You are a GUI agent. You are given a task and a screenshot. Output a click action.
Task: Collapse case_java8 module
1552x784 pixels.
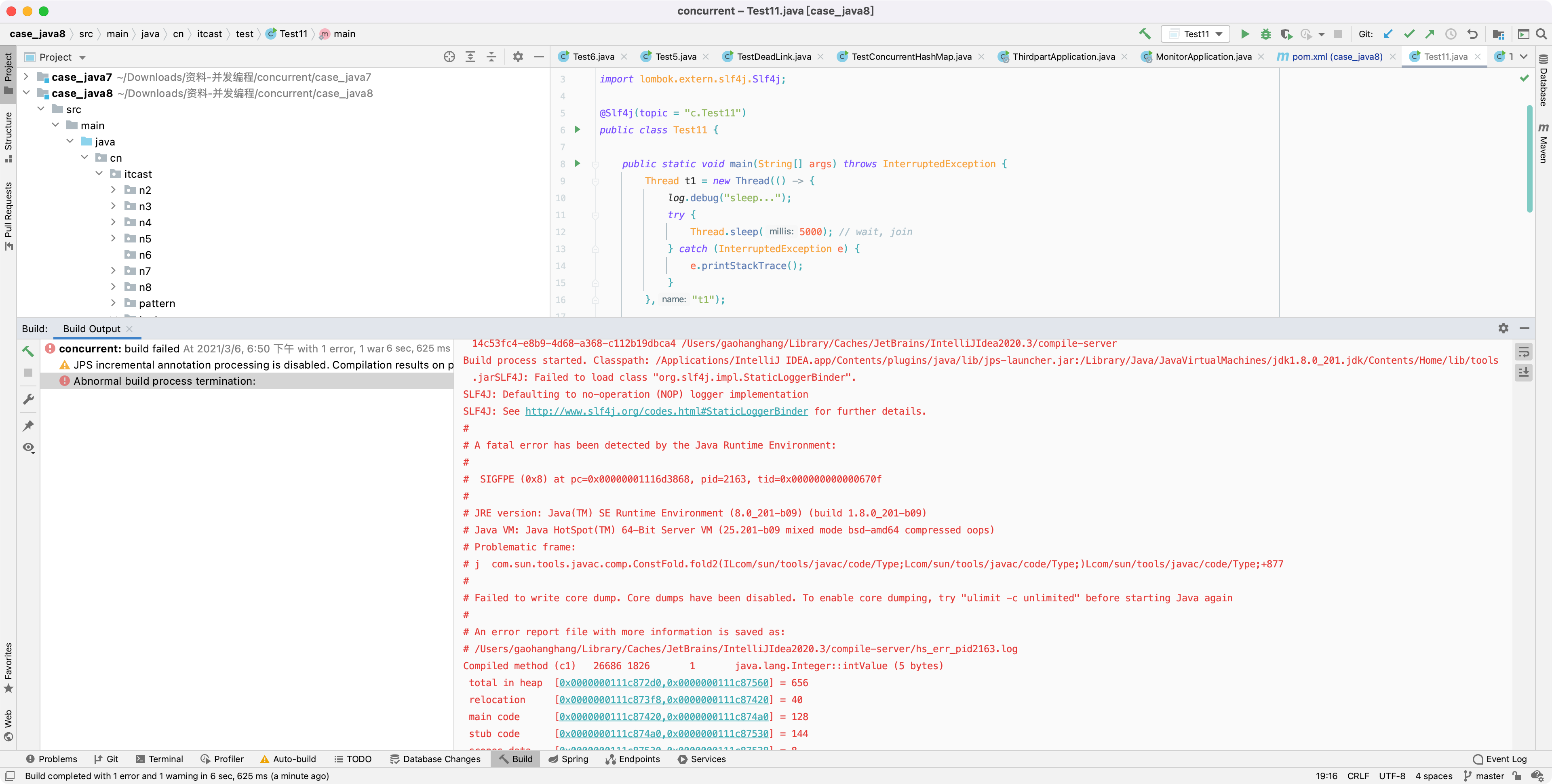pyautogui.click(x=26, y=93)
